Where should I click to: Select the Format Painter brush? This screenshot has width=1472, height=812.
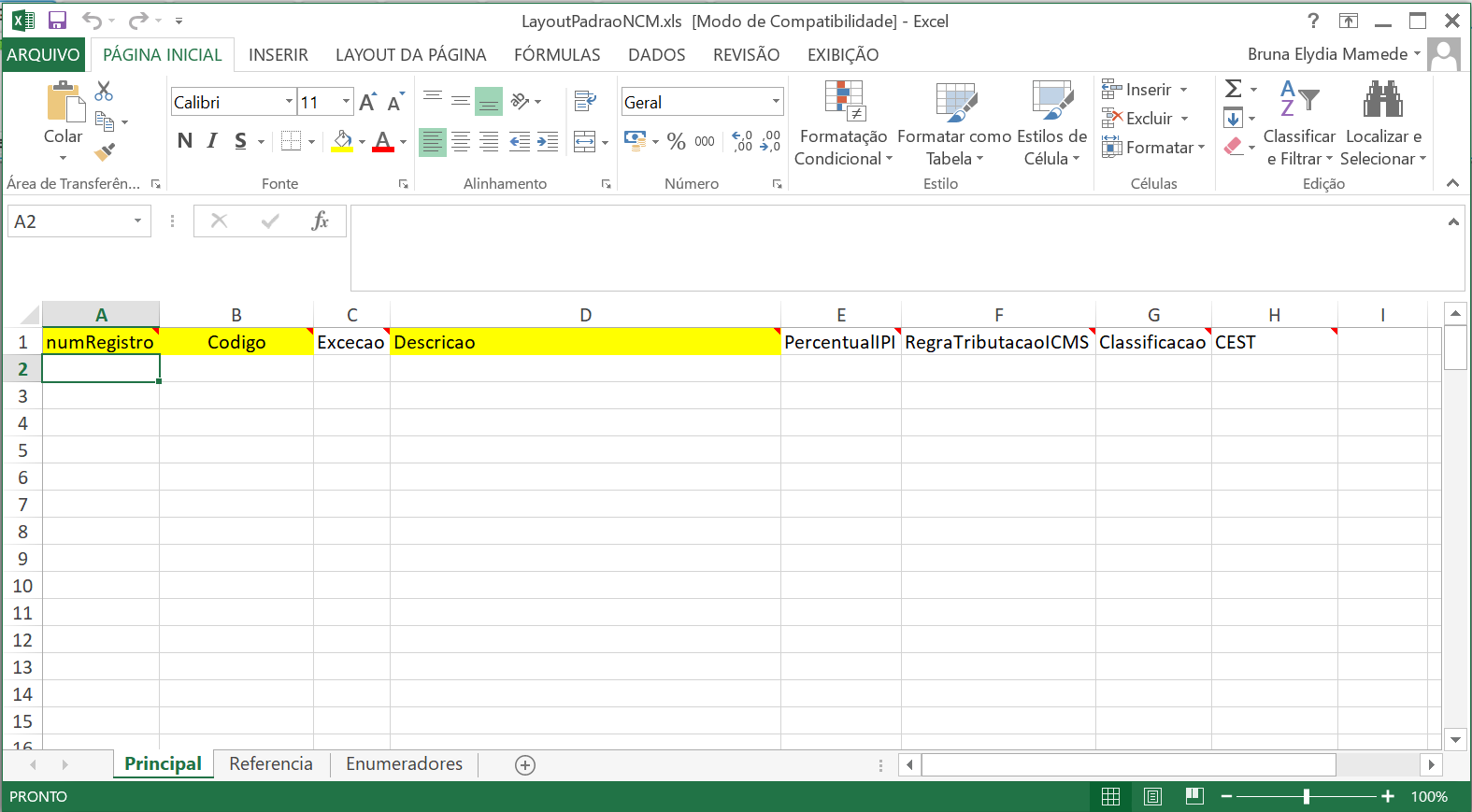tap(105, 150)
